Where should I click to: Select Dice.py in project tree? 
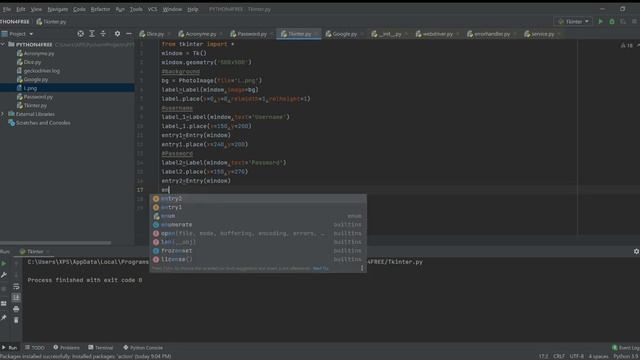(32, 62)
